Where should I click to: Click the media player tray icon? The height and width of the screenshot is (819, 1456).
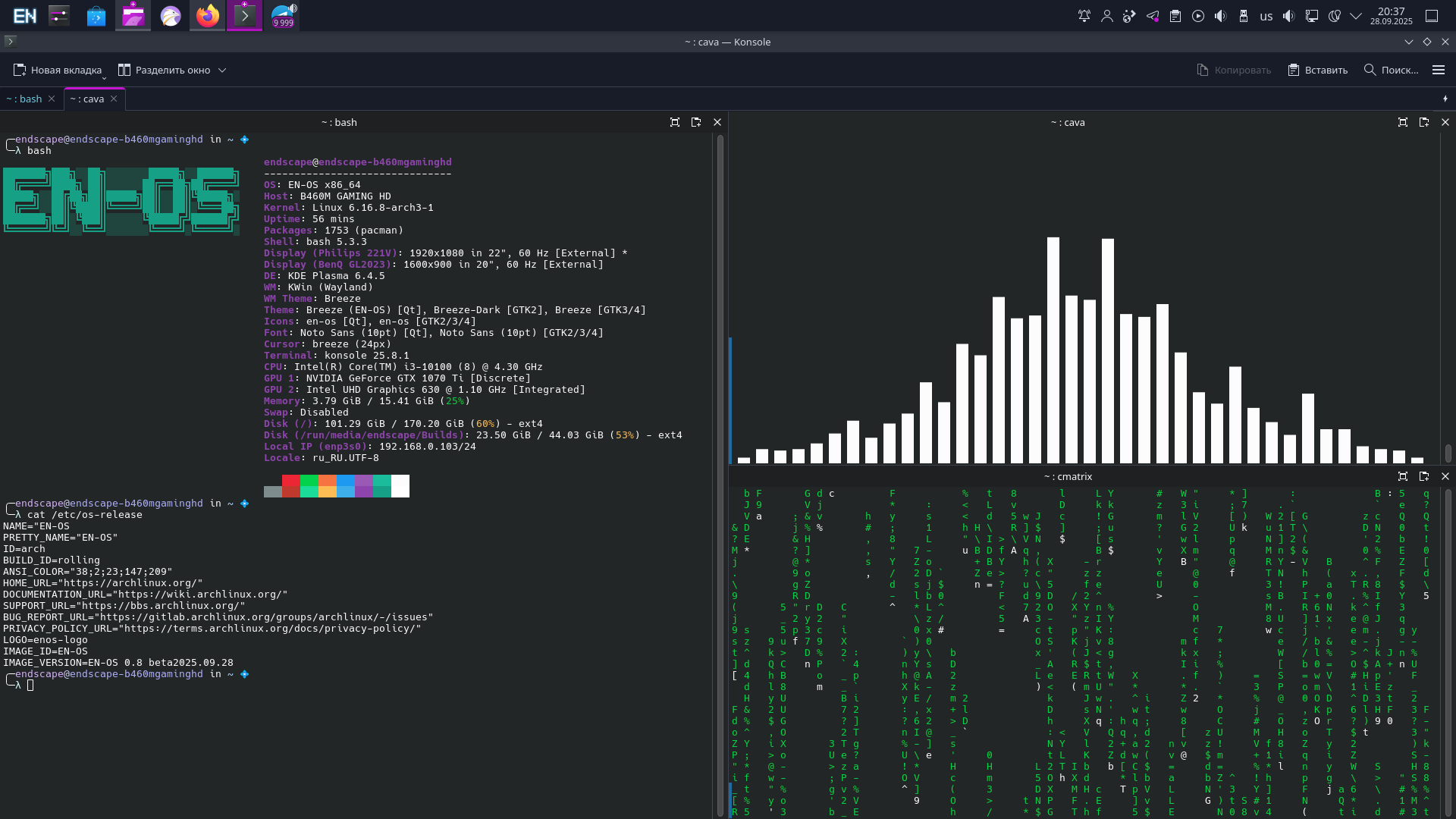click(x=1198, y=15)
